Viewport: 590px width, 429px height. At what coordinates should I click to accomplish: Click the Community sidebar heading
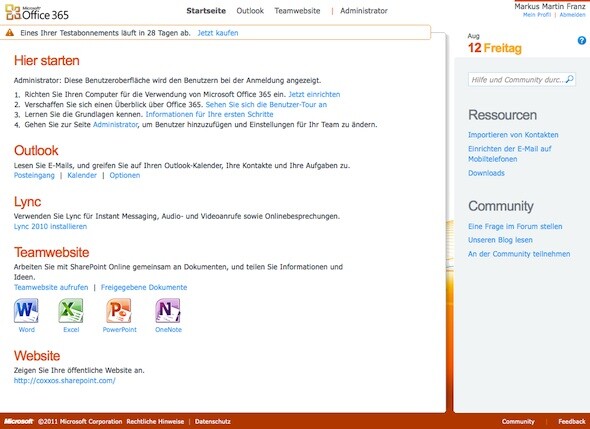tap(501, 206)
